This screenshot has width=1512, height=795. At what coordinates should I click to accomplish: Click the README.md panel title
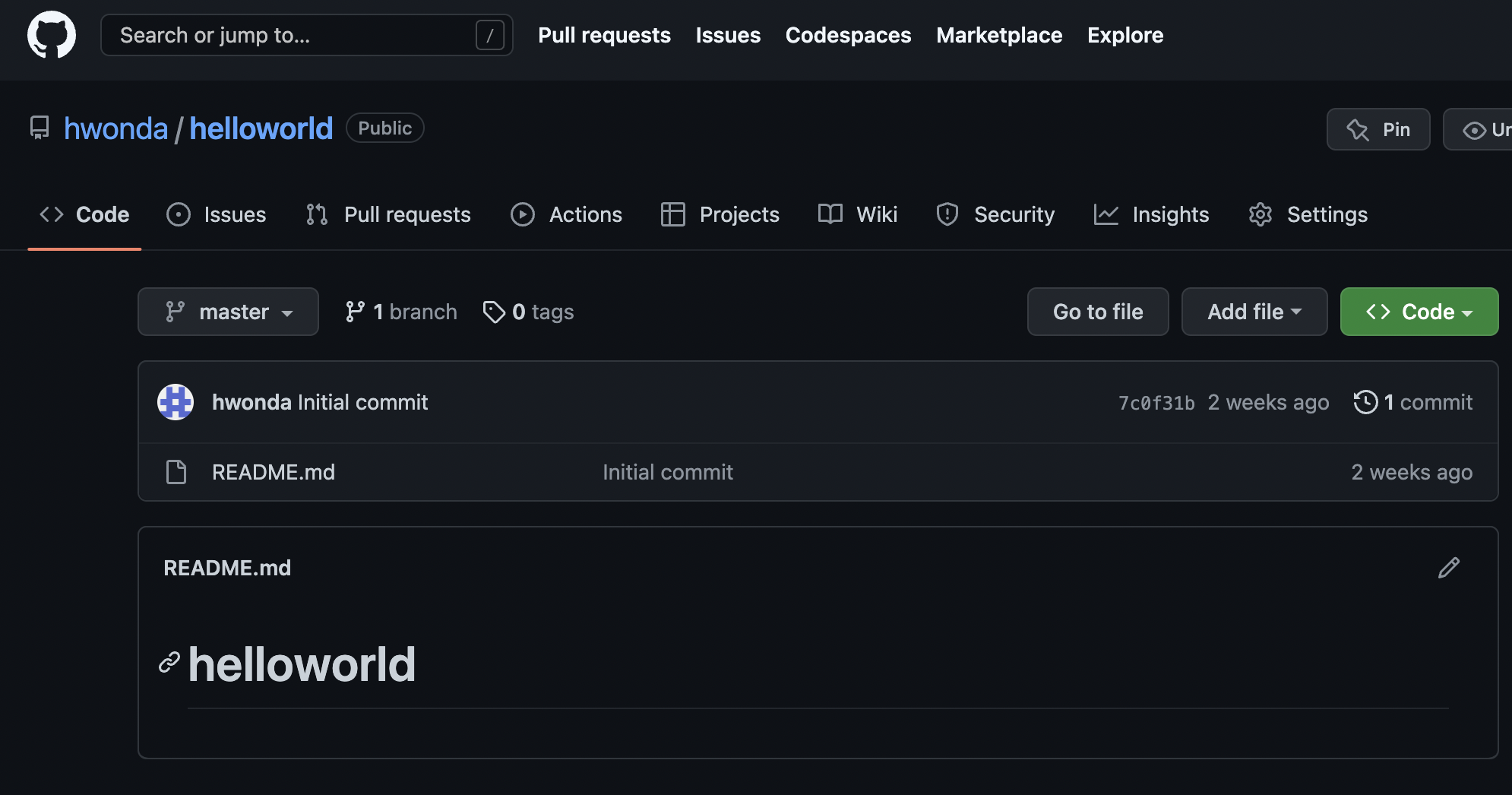(227, 568)
